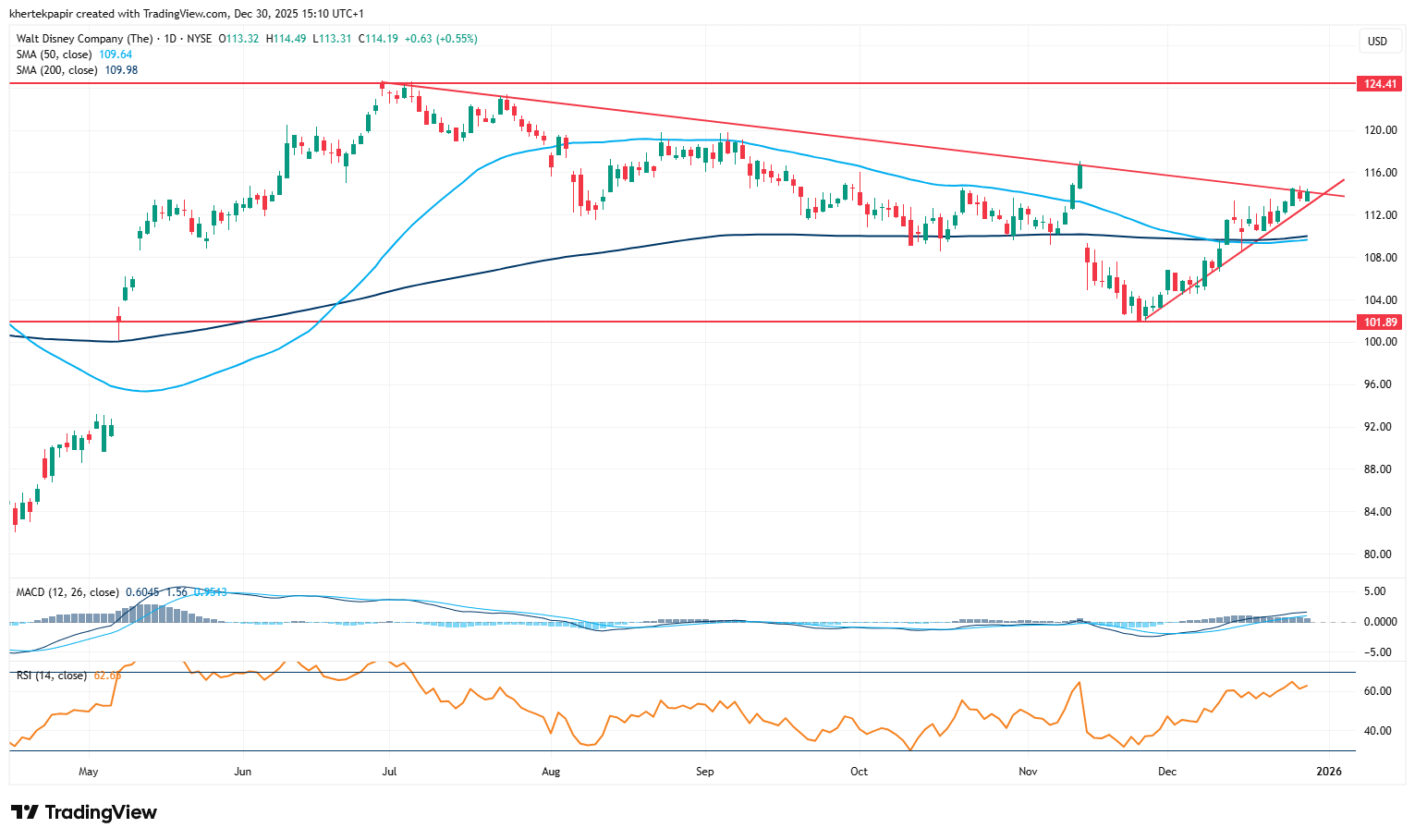Click the 124.41 resistance price label
This screenshot has width=1415, height=840.
(1380, 84)
